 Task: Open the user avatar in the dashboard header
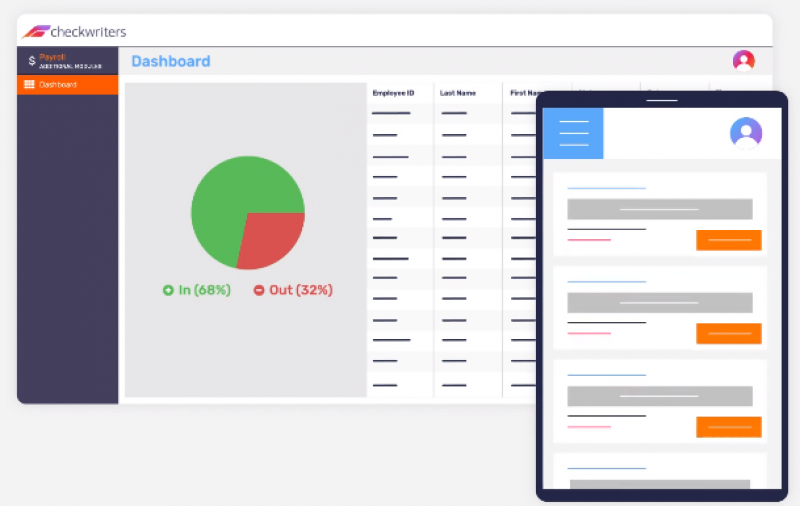click(743, 61)
